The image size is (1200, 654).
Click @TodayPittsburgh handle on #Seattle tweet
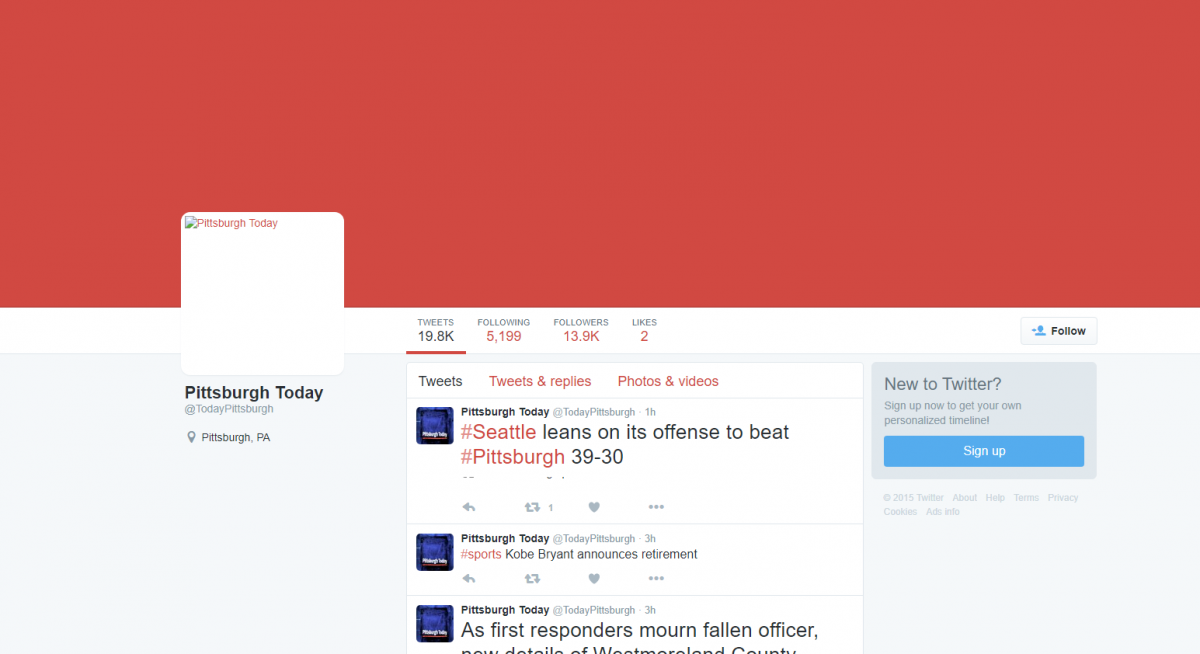coord(594,412)
